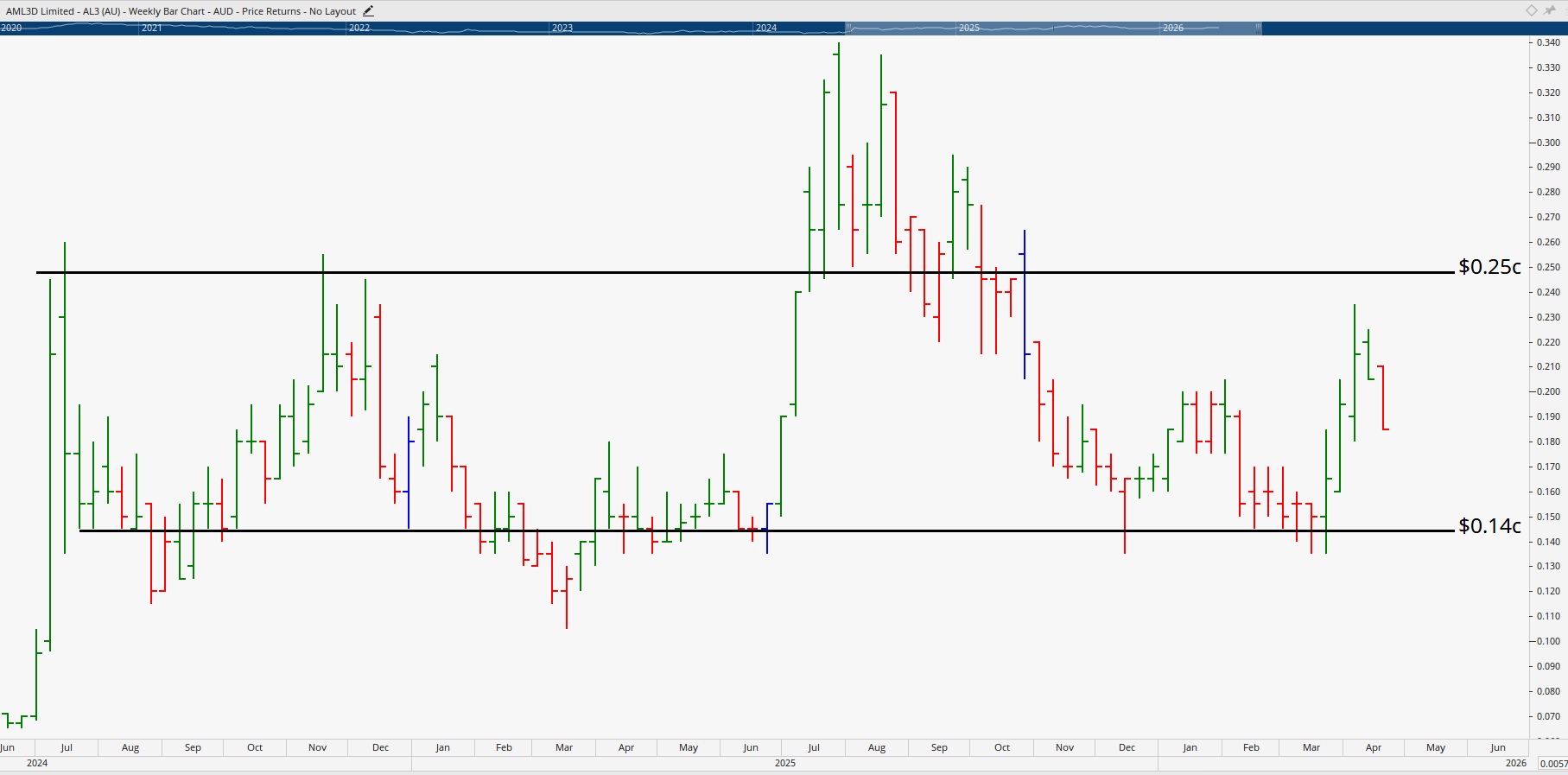Click the Oct 2025 label on the date axis
Screen dimensions: 1568x775
click(1002, 747)
